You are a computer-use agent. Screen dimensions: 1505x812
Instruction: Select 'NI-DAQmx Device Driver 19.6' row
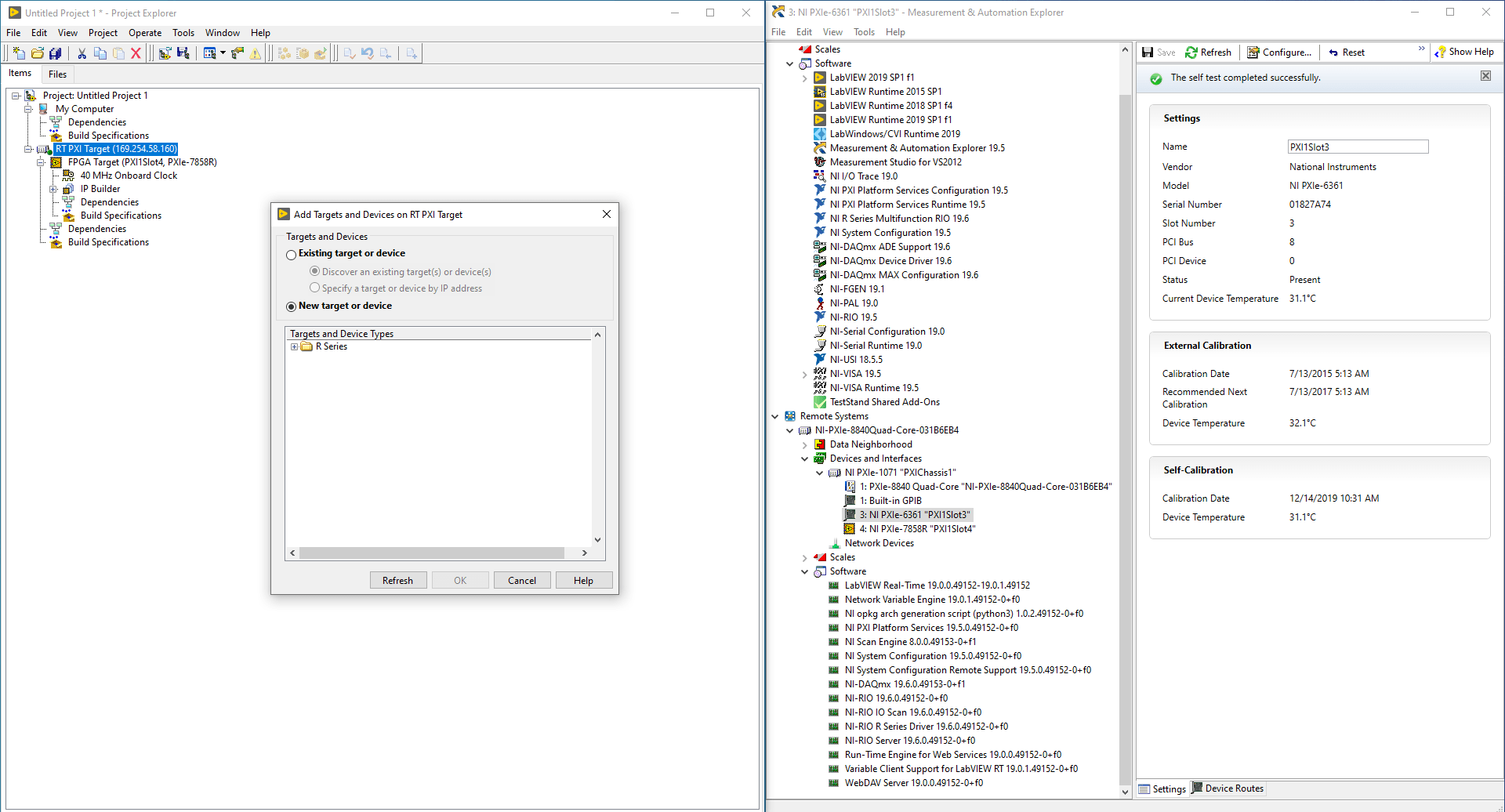coord(883,261)
